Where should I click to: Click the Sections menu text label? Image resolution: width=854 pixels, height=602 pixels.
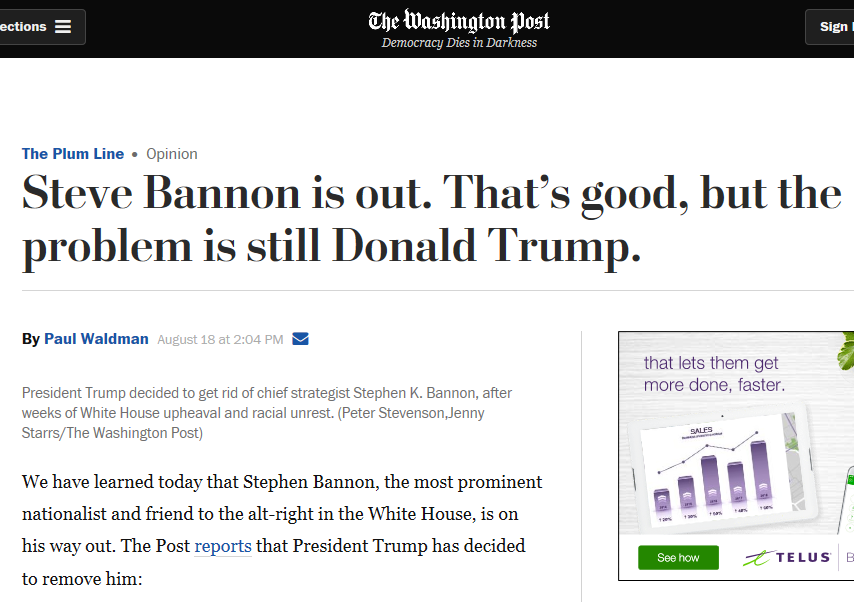(x=23, y=27)
